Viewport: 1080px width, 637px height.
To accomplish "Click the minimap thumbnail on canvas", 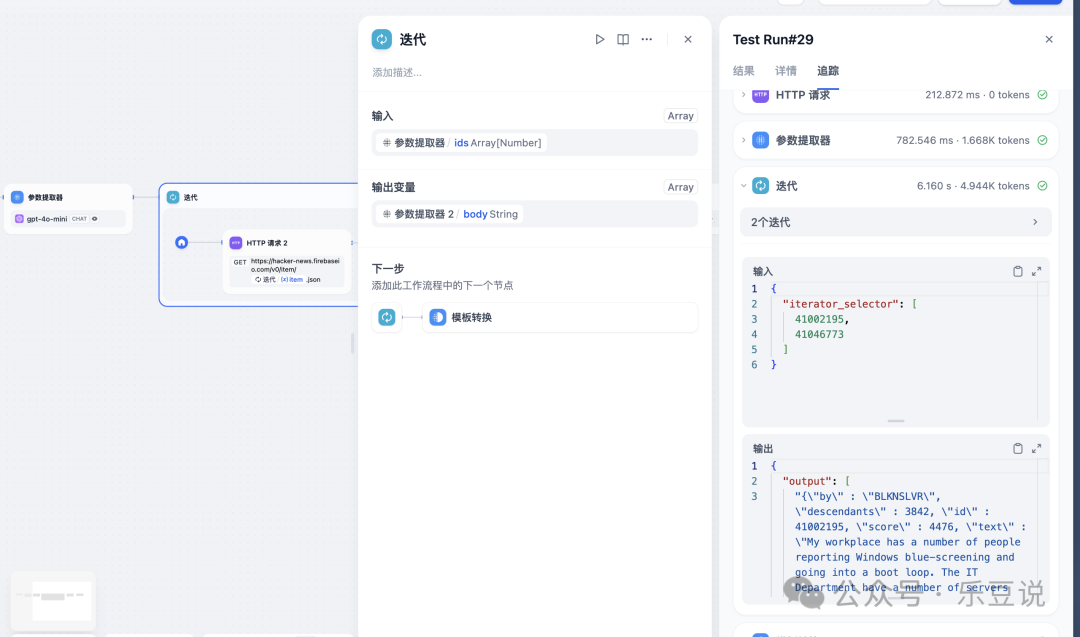I will [x=54, y=601].
